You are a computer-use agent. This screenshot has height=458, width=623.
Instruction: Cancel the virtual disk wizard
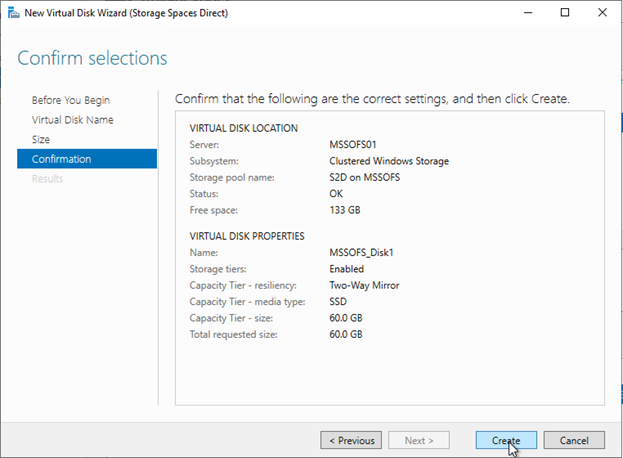[574, 440]
